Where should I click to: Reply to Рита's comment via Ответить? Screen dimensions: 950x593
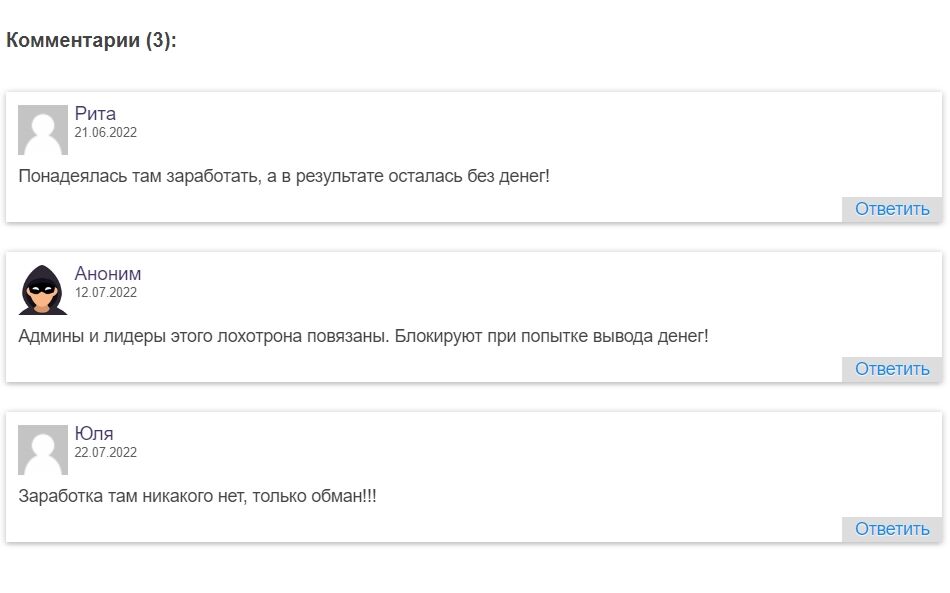click(x=892, y=209)
